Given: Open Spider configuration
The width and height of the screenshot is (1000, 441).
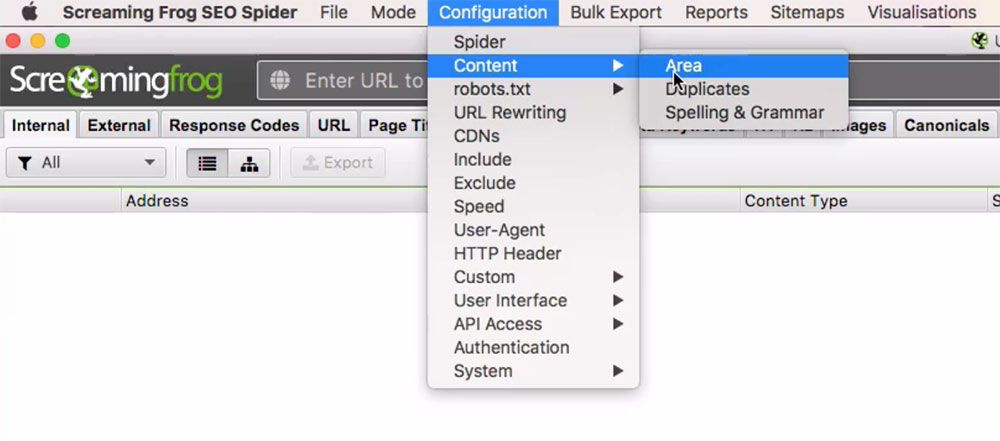Looking at the screenshot, I should click(x=533, y=42).
